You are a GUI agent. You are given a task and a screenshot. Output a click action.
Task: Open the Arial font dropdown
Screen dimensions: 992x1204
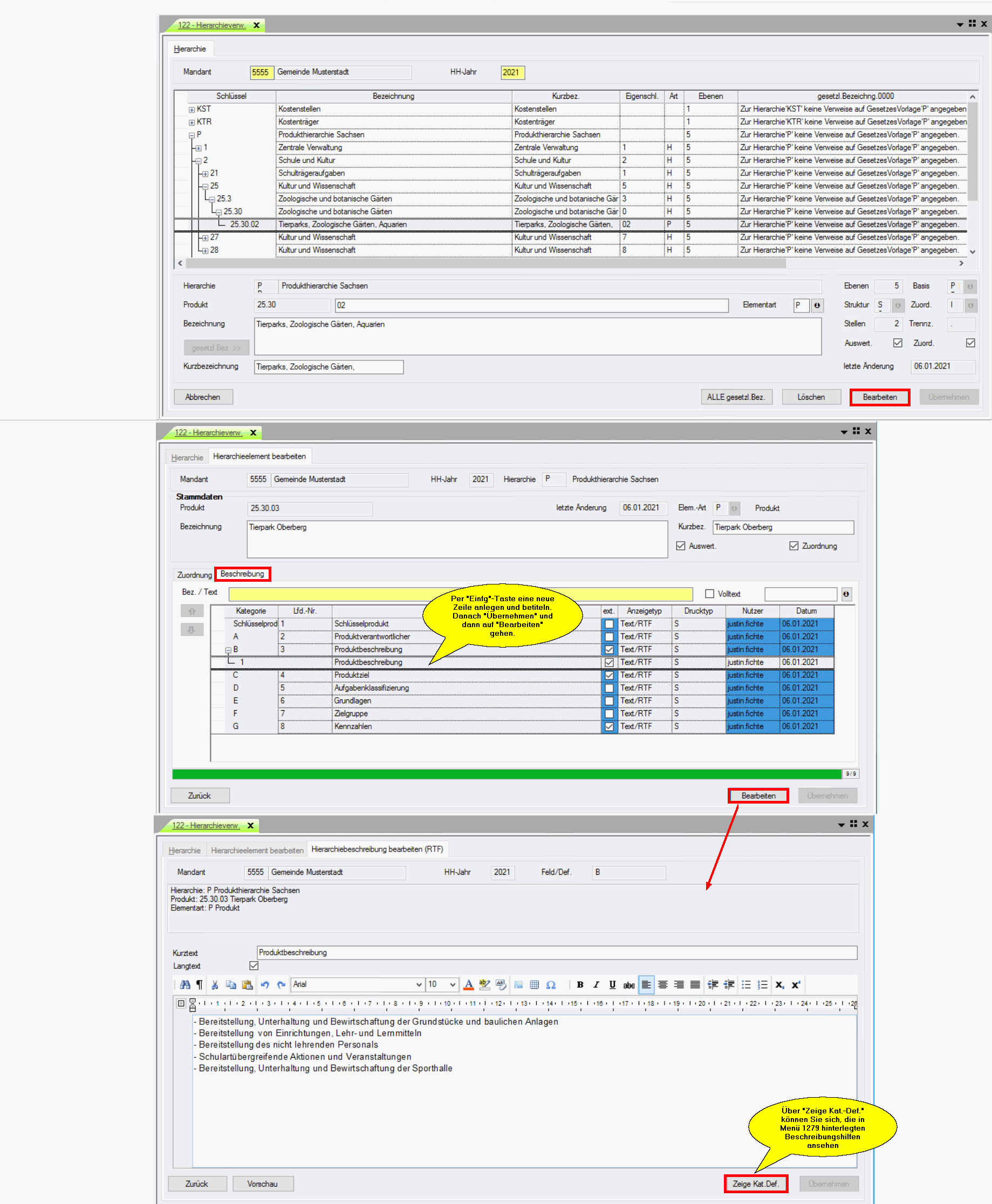[418, 984]
